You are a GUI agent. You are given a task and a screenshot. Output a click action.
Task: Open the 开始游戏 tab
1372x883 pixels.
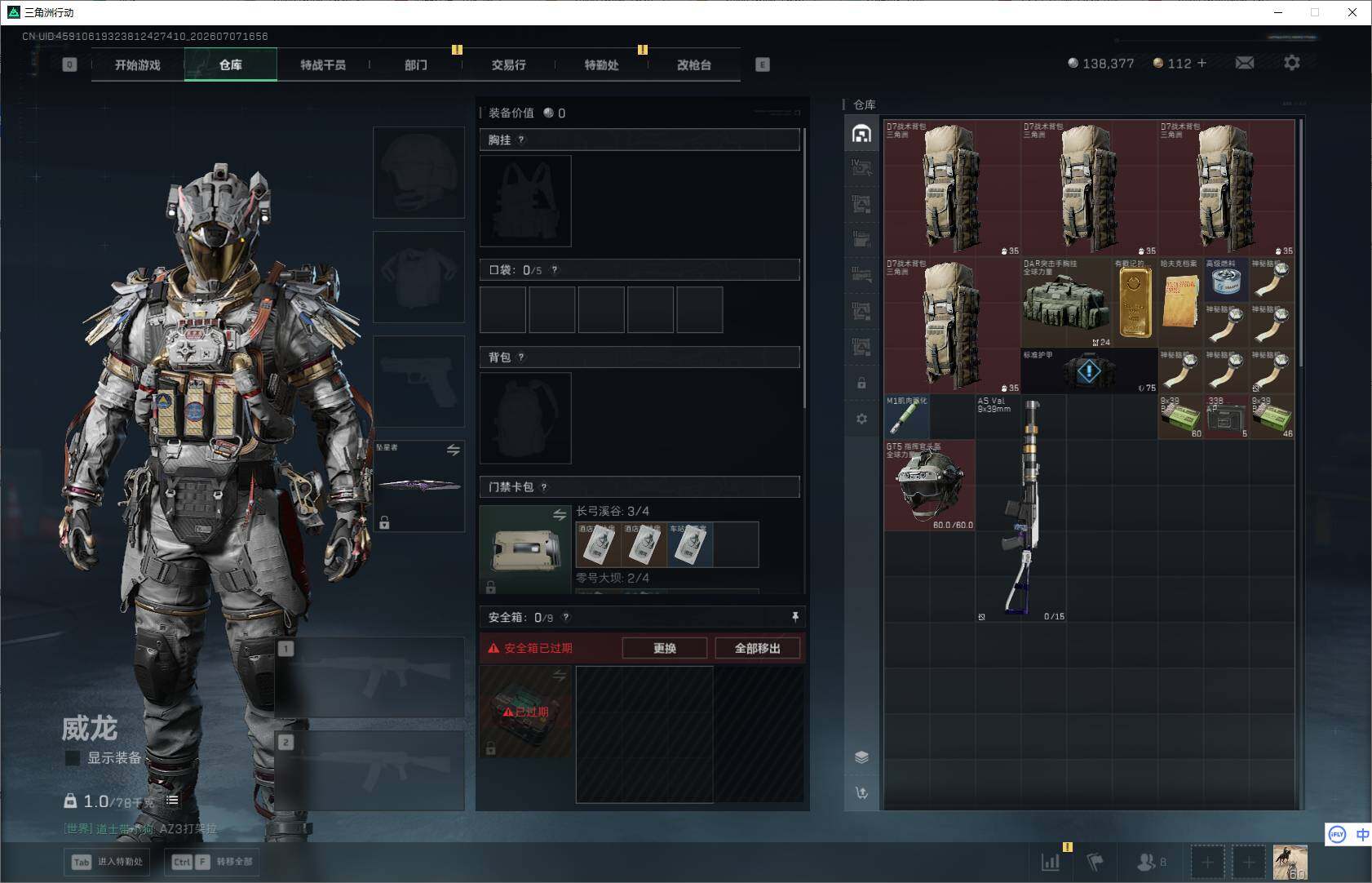[x=138, y=64]
